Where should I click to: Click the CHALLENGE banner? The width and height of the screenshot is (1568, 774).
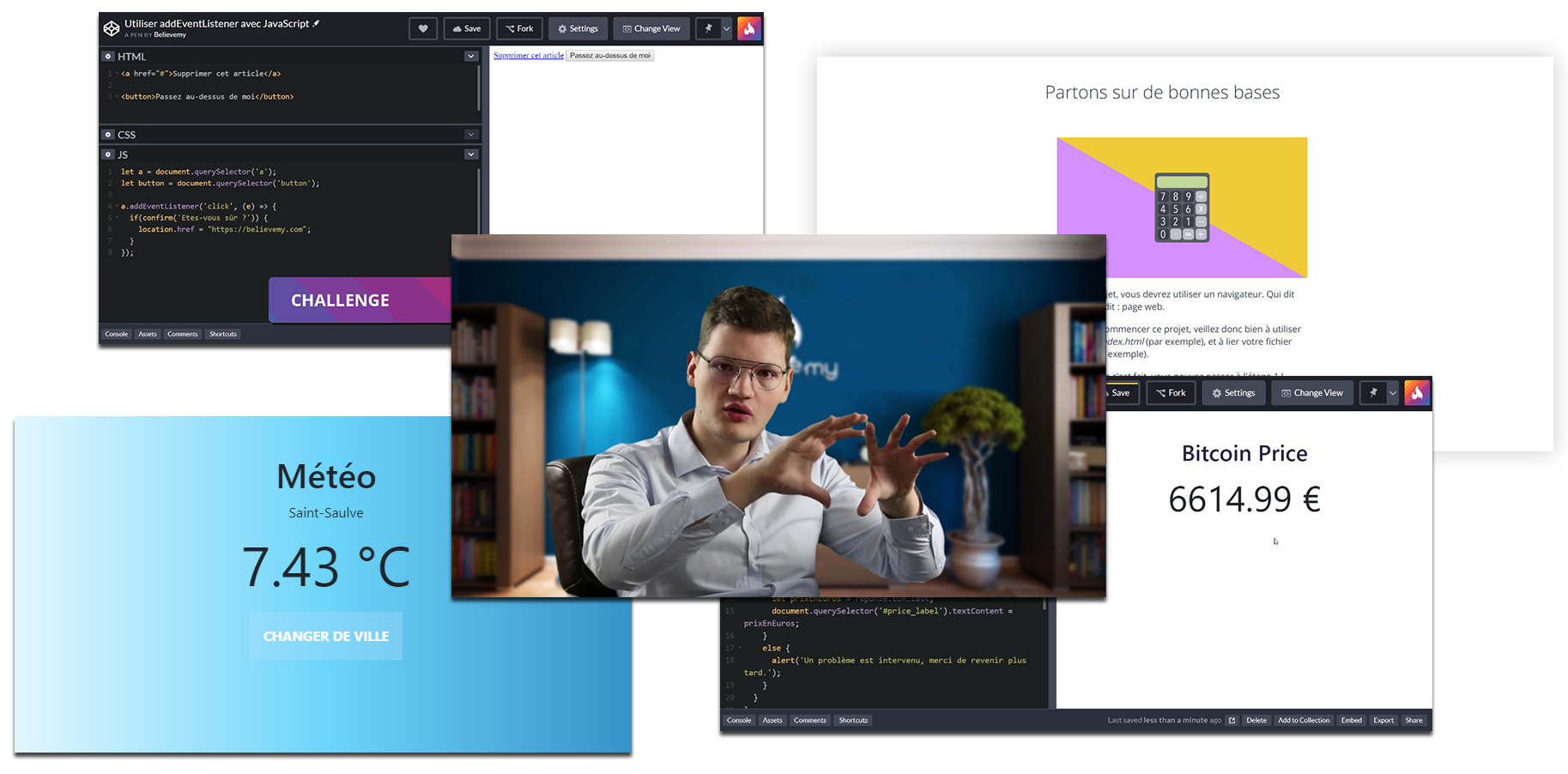click(360, 300)
